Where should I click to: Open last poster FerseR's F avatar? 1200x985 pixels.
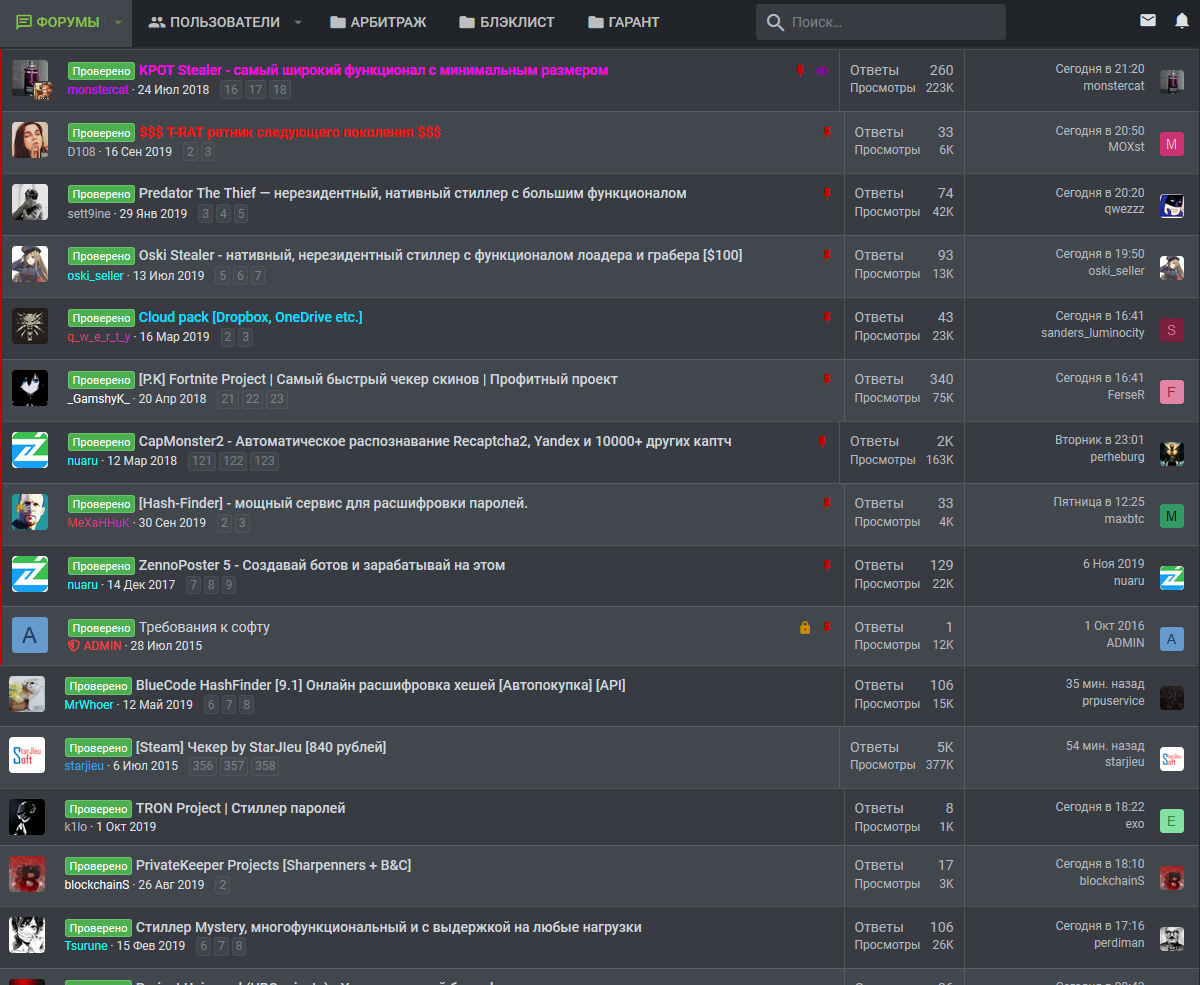[x=1172, y=392]
